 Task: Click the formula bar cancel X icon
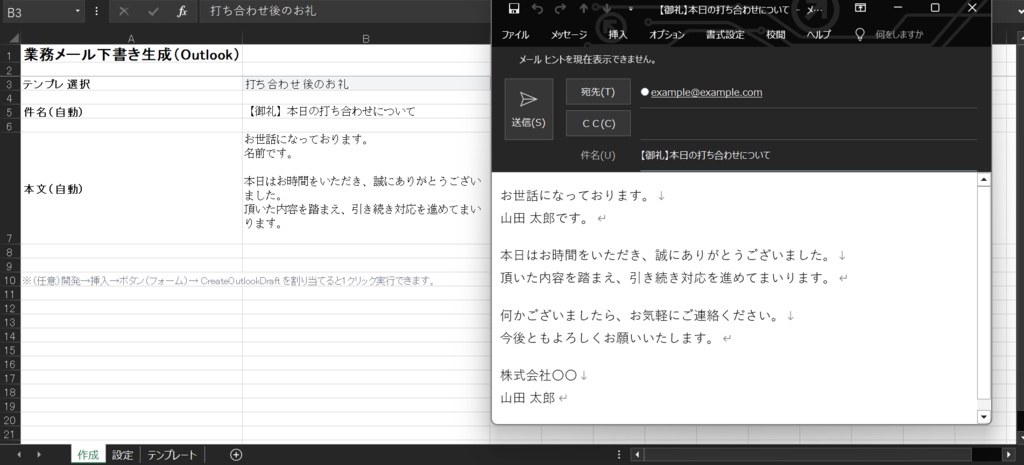pyautogui.click(x=124, y=11)
